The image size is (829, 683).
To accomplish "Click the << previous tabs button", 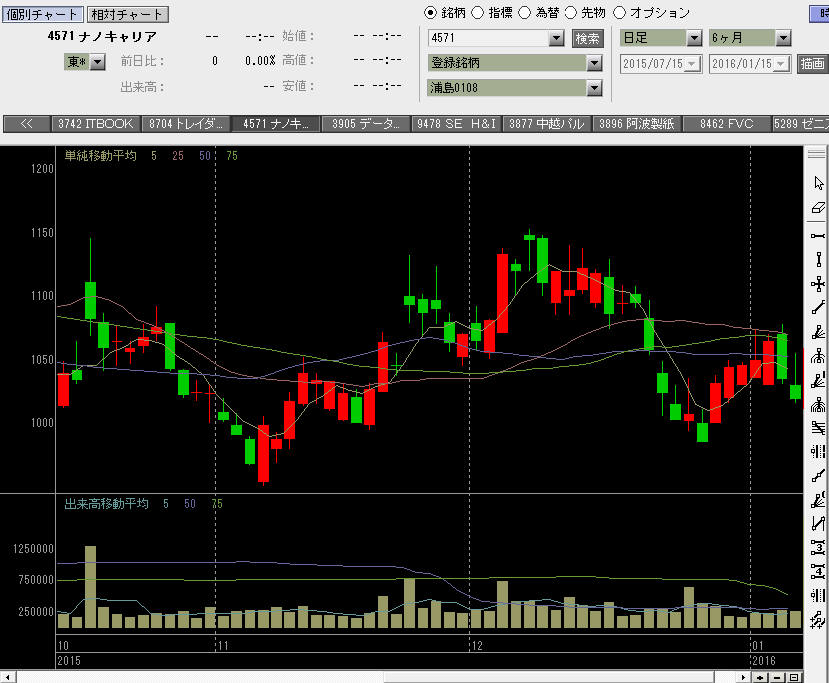I will point(26,124).
